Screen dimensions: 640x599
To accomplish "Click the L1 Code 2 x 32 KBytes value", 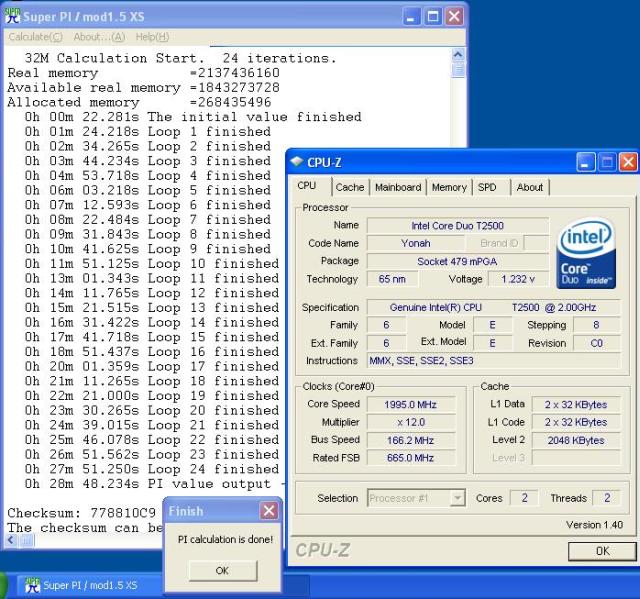I will [x=576, y=422].
